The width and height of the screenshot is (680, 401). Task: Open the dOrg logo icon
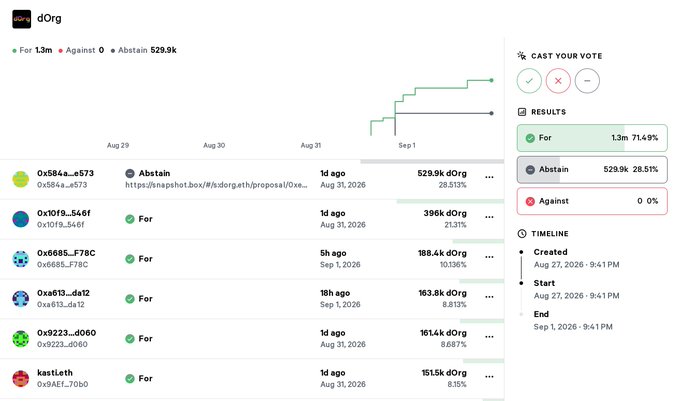click(x=22, y=19)
